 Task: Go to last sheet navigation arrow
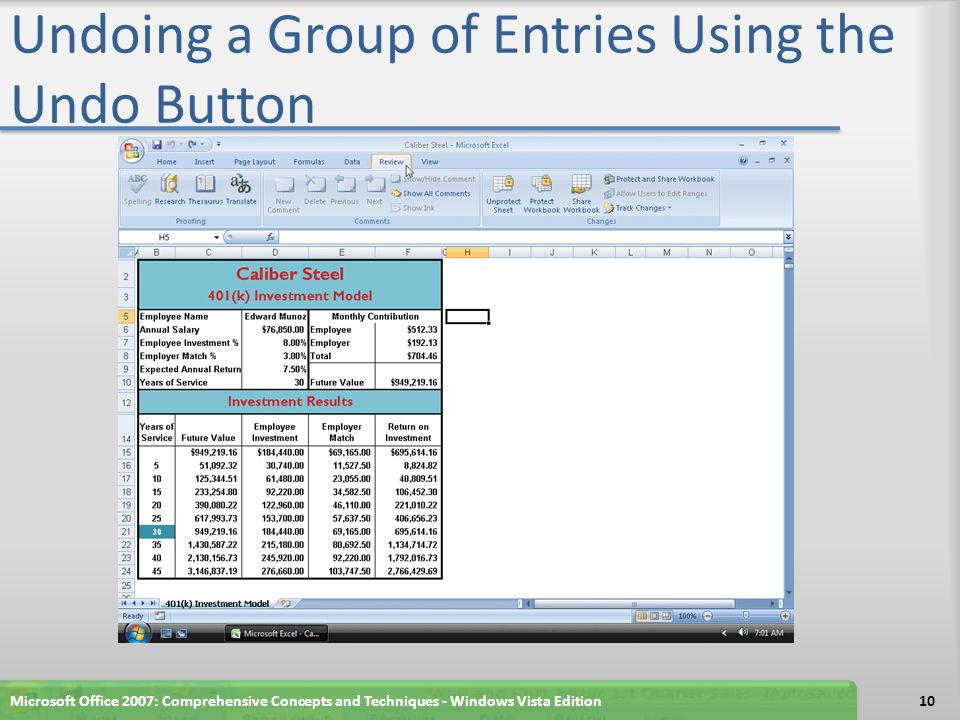[153, 604]
